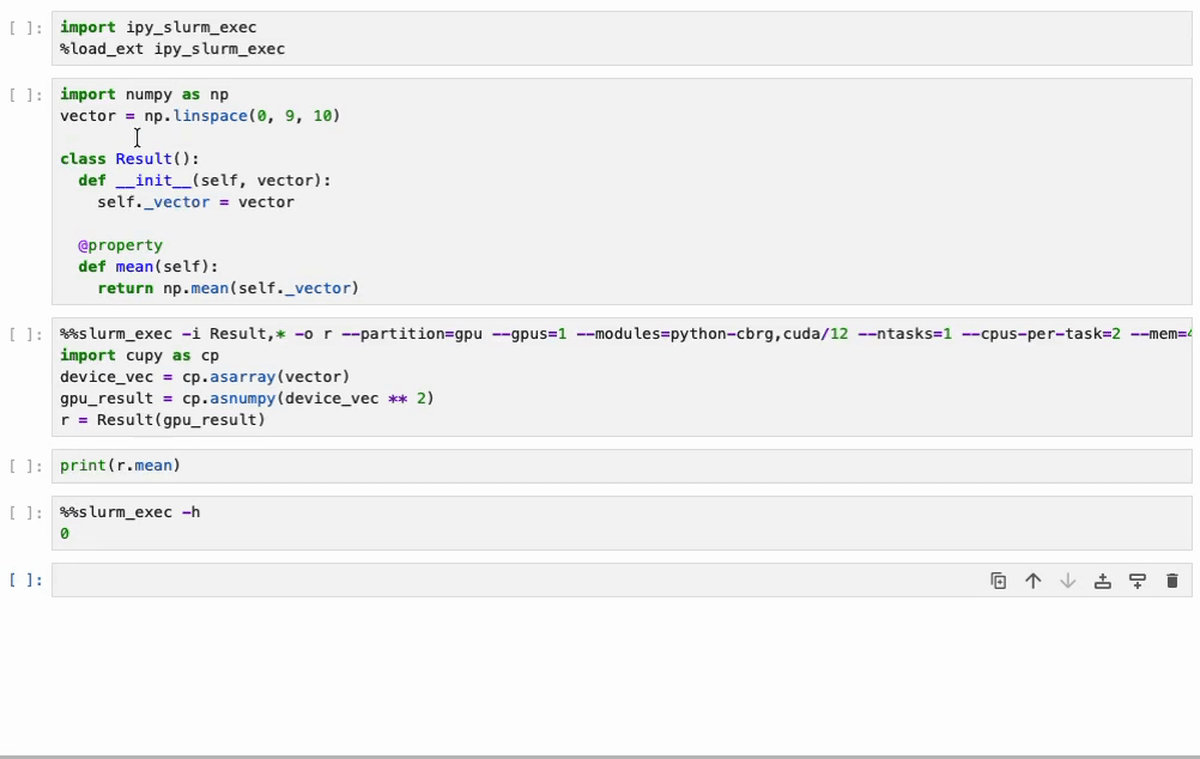
Task: Click the blue prompt of the active cell
Action: [26, 580]
